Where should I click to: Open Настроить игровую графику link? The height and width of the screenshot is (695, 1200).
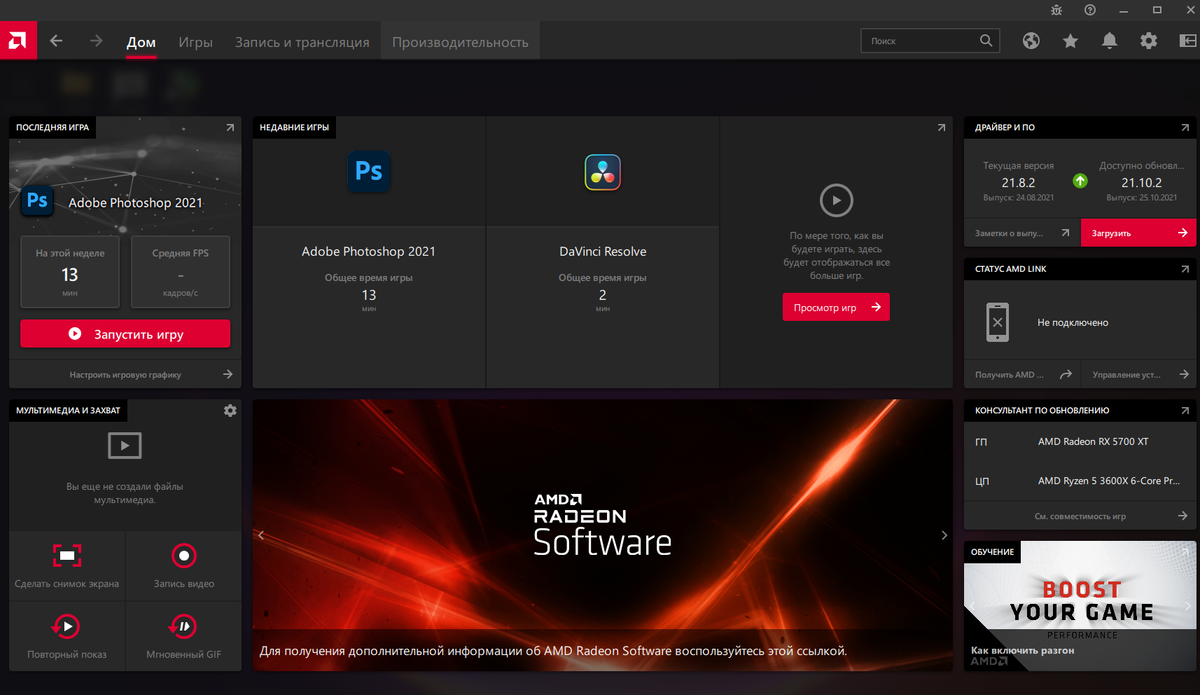(x=125, y=374)
